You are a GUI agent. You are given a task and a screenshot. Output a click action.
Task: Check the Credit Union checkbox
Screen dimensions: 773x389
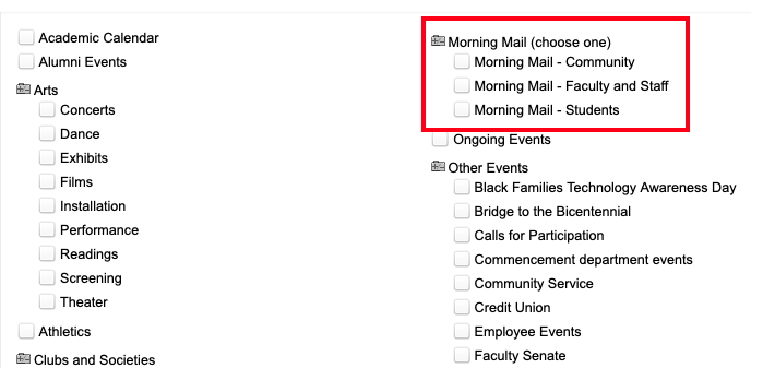click(461, 307)
